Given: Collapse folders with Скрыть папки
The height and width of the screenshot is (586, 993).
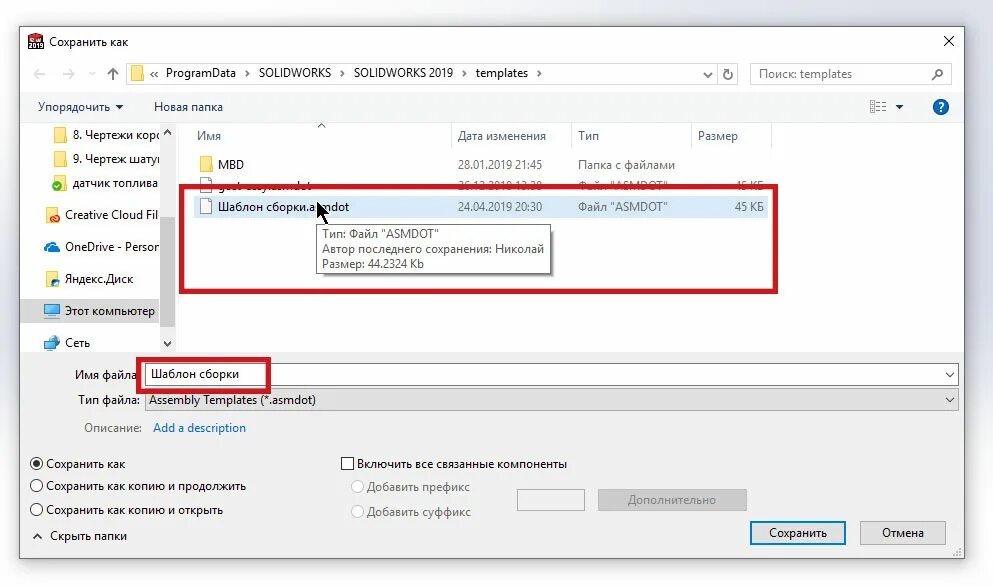Looking at the screenshot, I should point(80,536).
